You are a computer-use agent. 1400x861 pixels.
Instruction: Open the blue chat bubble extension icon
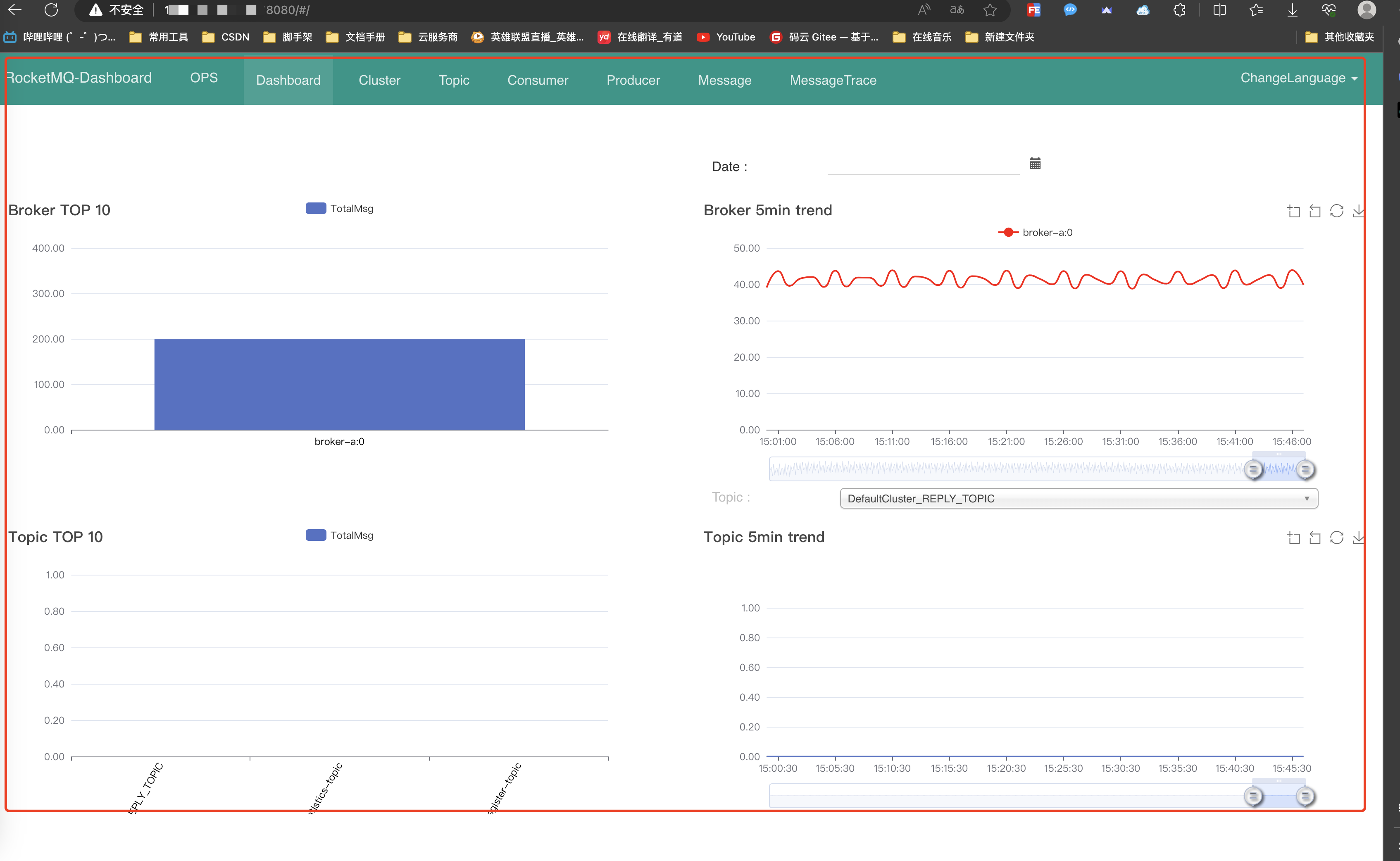pos(1070,10)
